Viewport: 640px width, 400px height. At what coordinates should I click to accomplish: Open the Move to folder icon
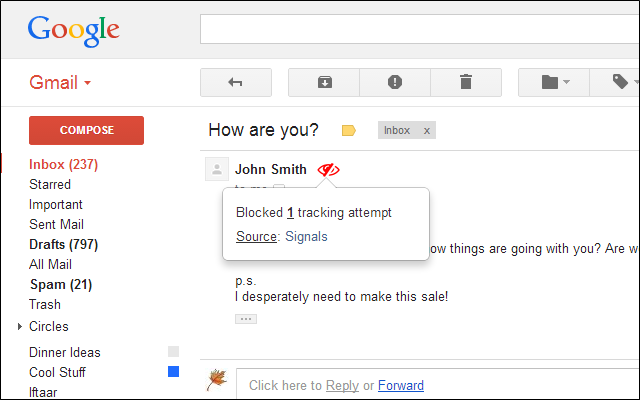(x=554, y=82)
